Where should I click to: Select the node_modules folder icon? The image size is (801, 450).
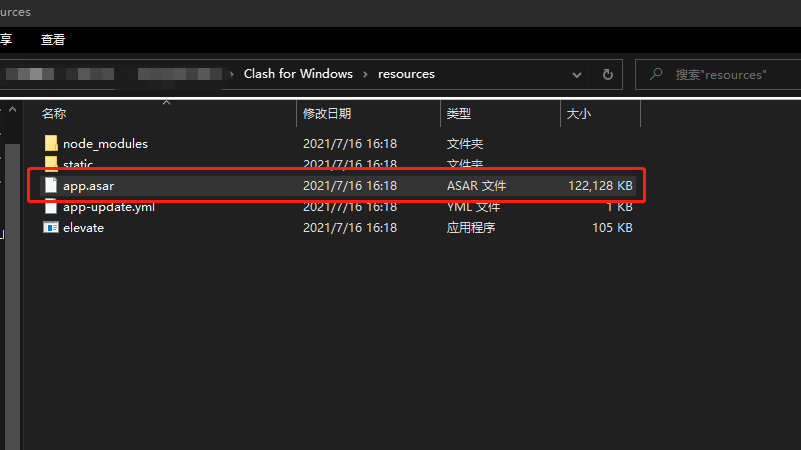coord(51,144)
